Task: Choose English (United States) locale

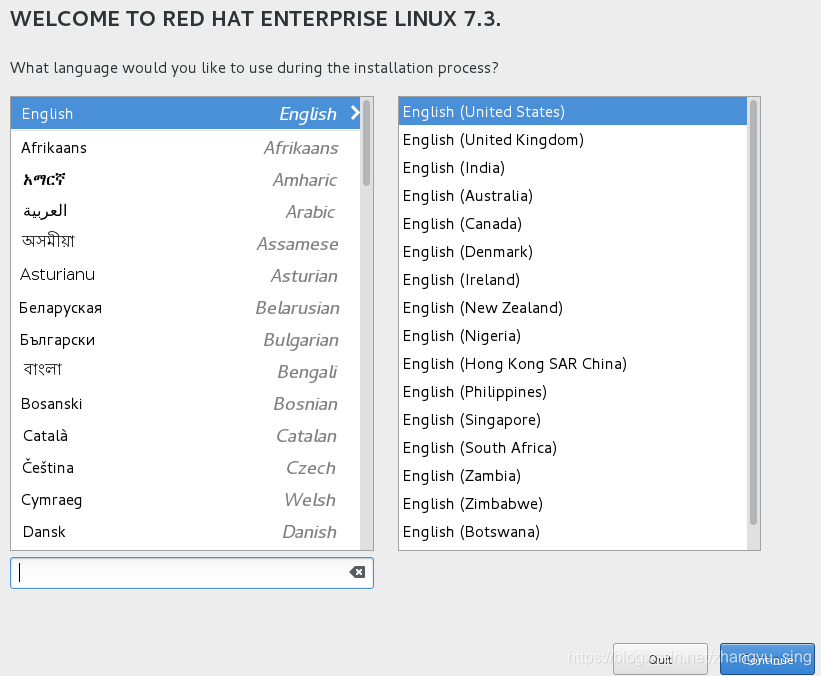Action: click(x=573, y=112)
